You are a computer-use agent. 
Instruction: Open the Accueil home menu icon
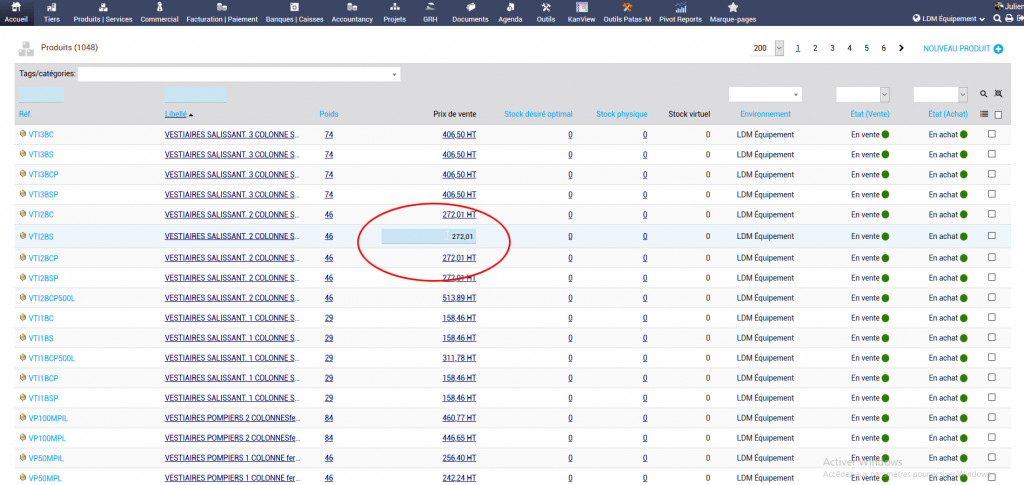pos(15,8)
